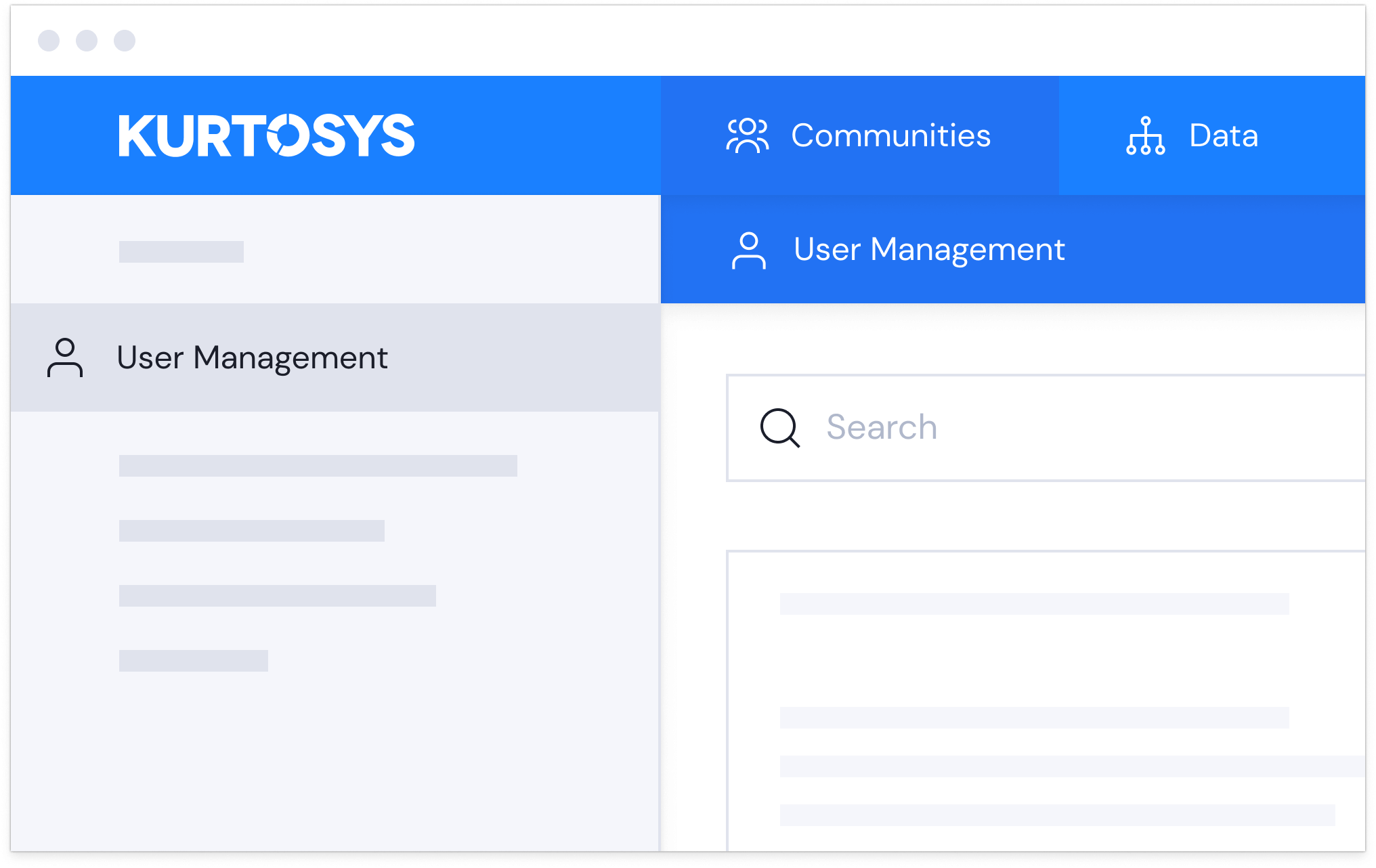Click person icon in sidebar User Management
1376x868 pixels.
click(65, 357)
